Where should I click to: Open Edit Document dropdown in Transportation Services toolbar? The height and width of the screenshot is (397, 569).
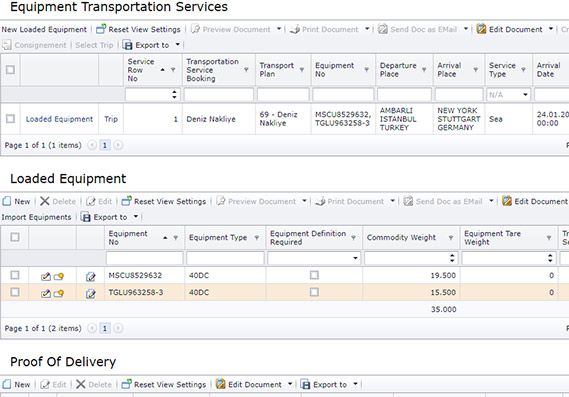tap(551, 29)
